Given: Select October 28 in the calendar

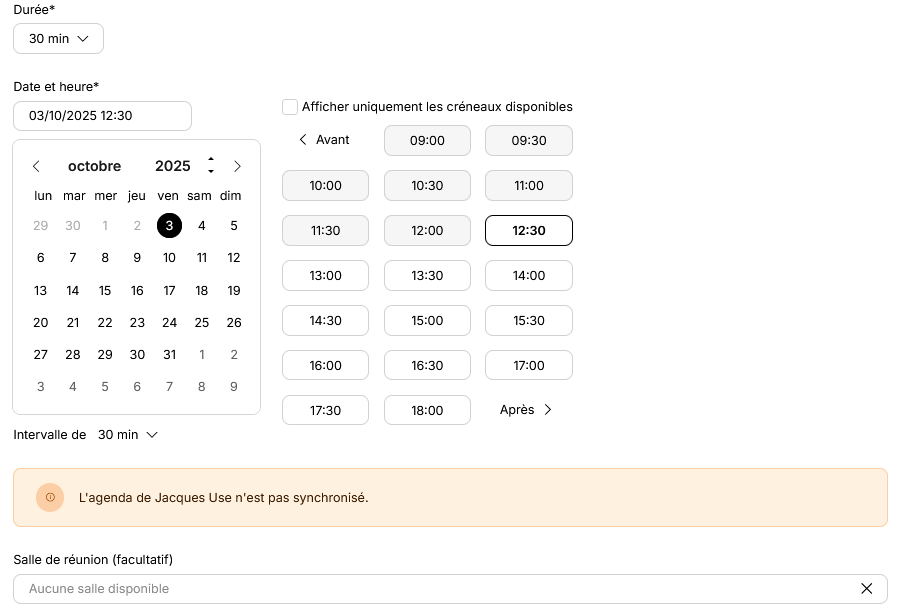Looking at the screenshot, I should [x=73, y=355].
